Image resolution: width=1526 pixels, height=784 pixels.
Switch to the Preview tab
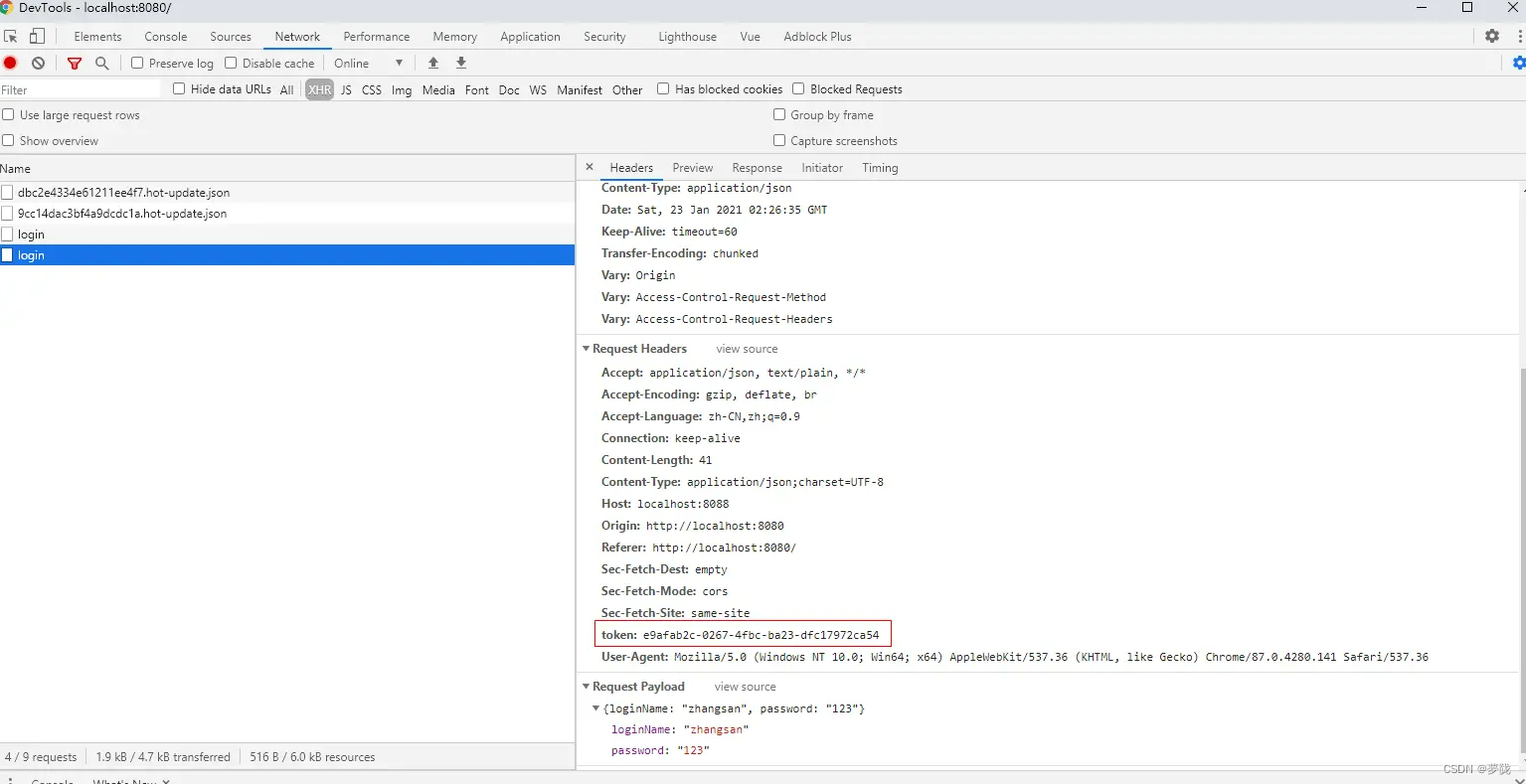692,167
